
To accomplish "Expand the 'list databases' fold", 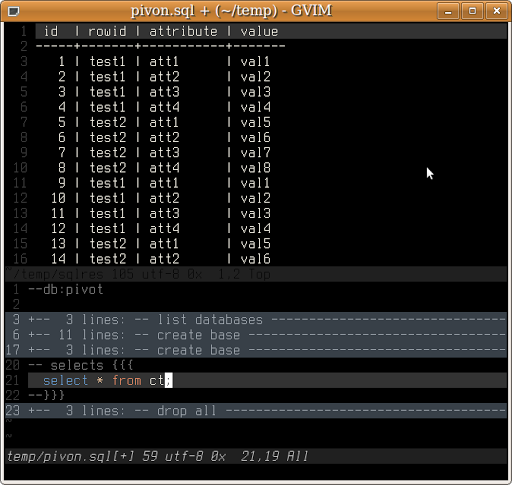I will tap(256, 320).
